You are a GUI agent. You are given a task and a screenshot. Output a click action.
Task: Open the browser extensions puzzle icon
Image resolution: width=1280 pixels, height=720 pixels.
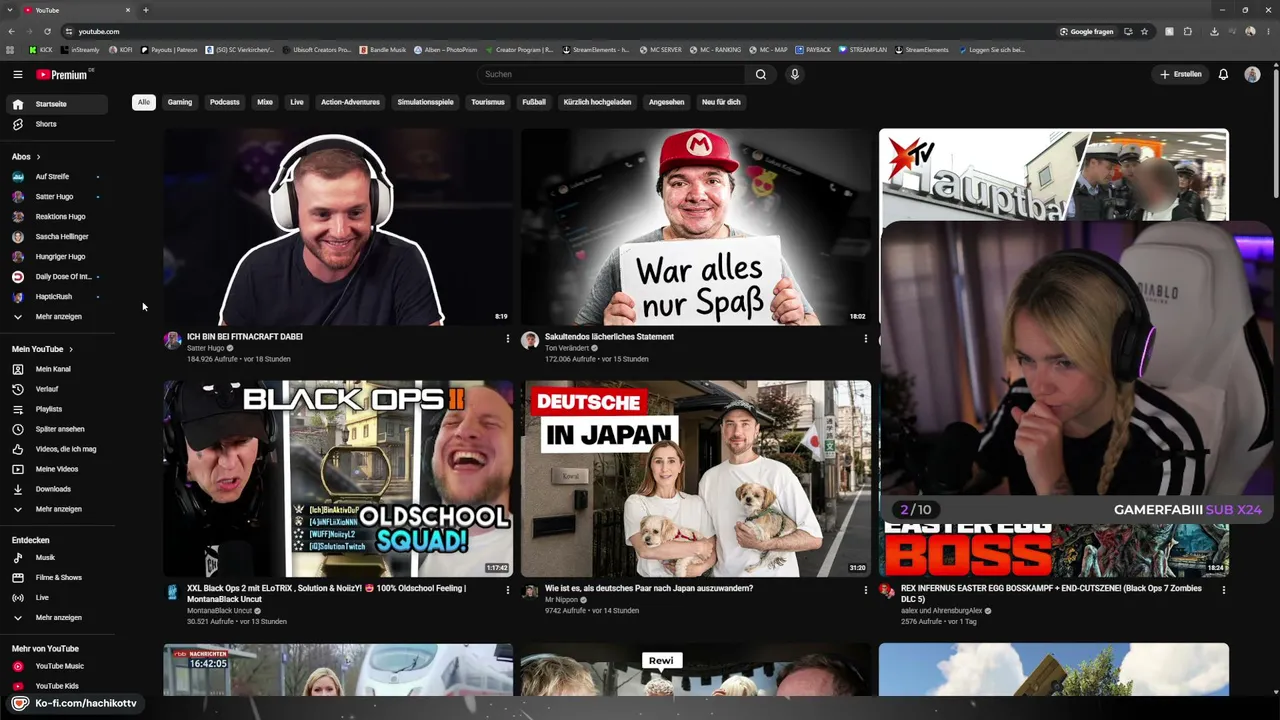pyautogui.click(x=1188, y=31)
